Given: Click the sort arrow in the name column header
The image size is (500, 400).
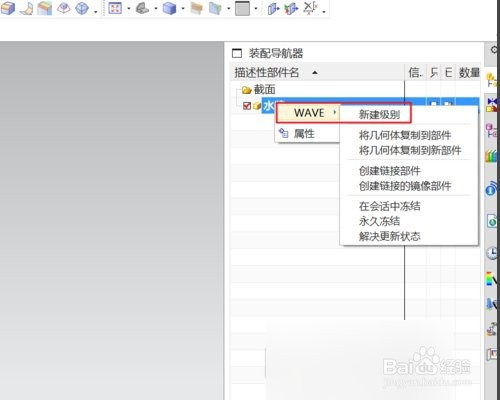Looking at the screenshot, I should coord(315,73).
